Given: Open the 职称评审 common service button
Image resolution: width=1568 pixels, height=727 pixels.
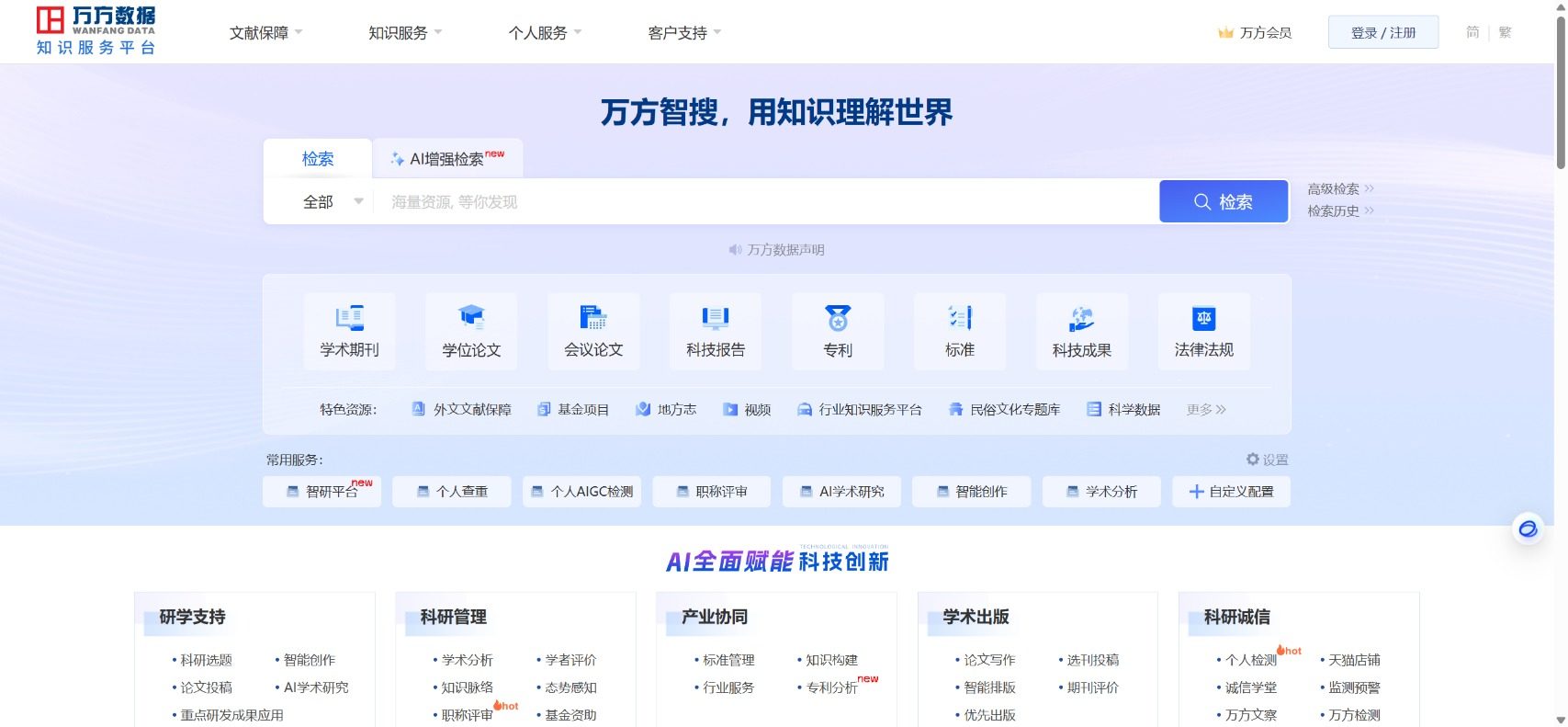Looking at the screenshot, I should pos(711,492).
